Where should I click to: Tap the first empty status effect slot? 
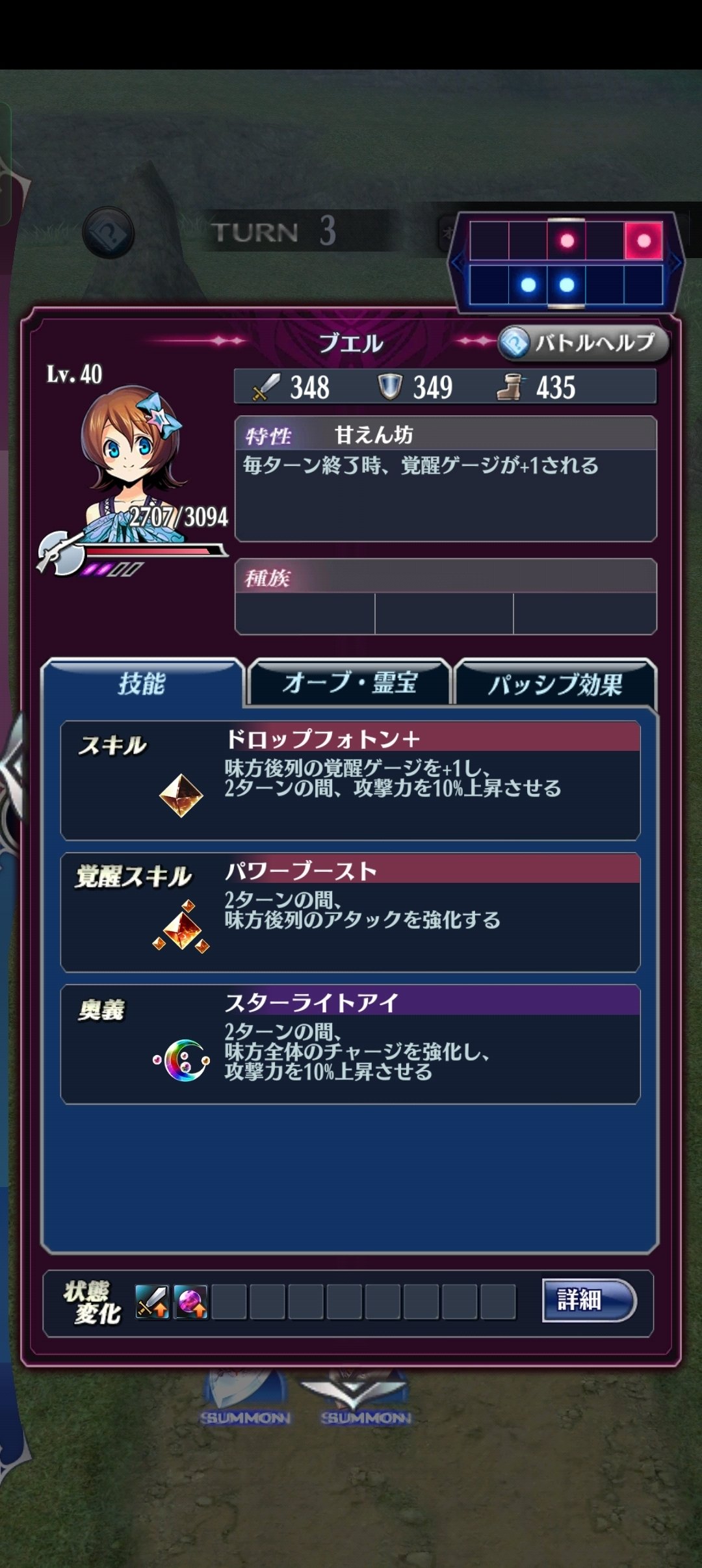tap(229, 1301)
